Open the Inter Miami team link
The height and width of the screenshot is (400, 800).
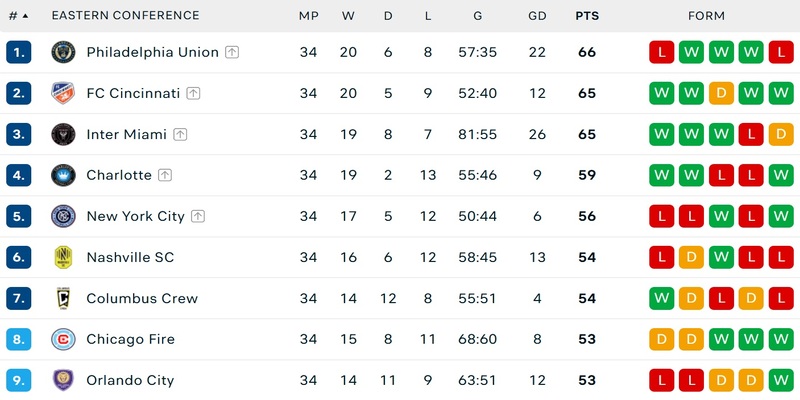(x=126, y=134)
